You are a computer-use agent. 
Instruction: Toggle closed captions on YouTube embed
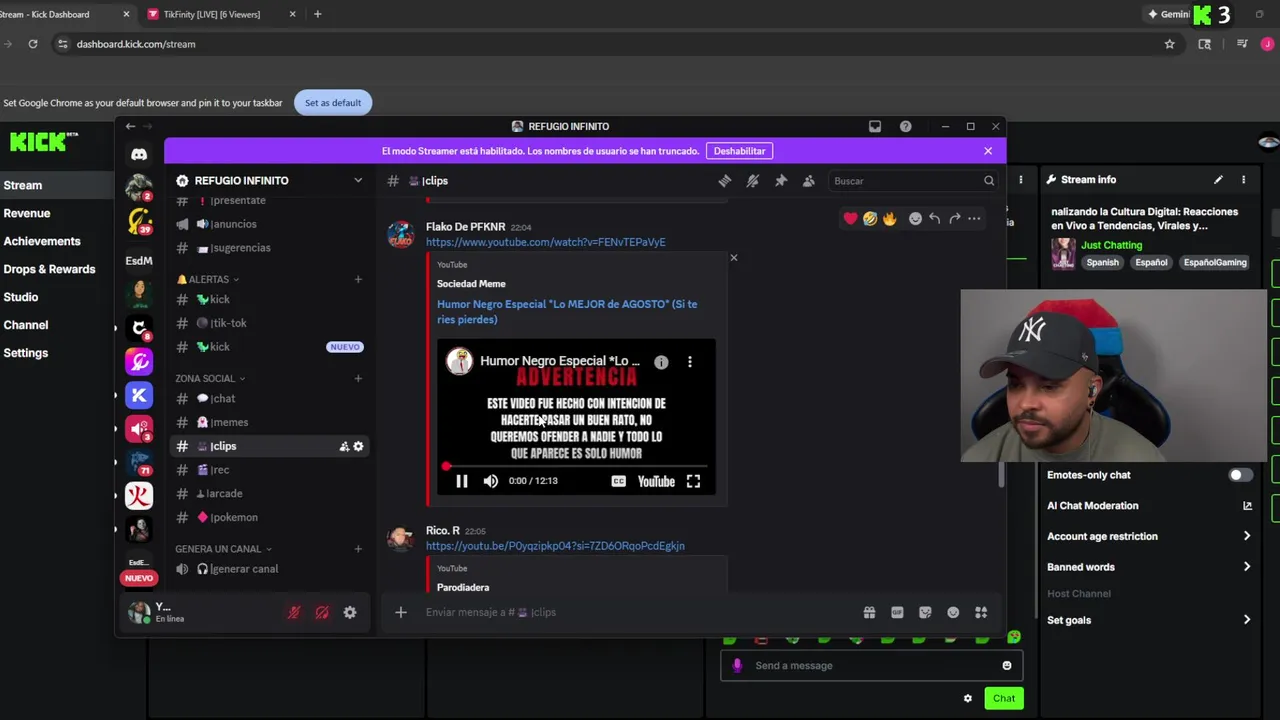coord(618,481)
